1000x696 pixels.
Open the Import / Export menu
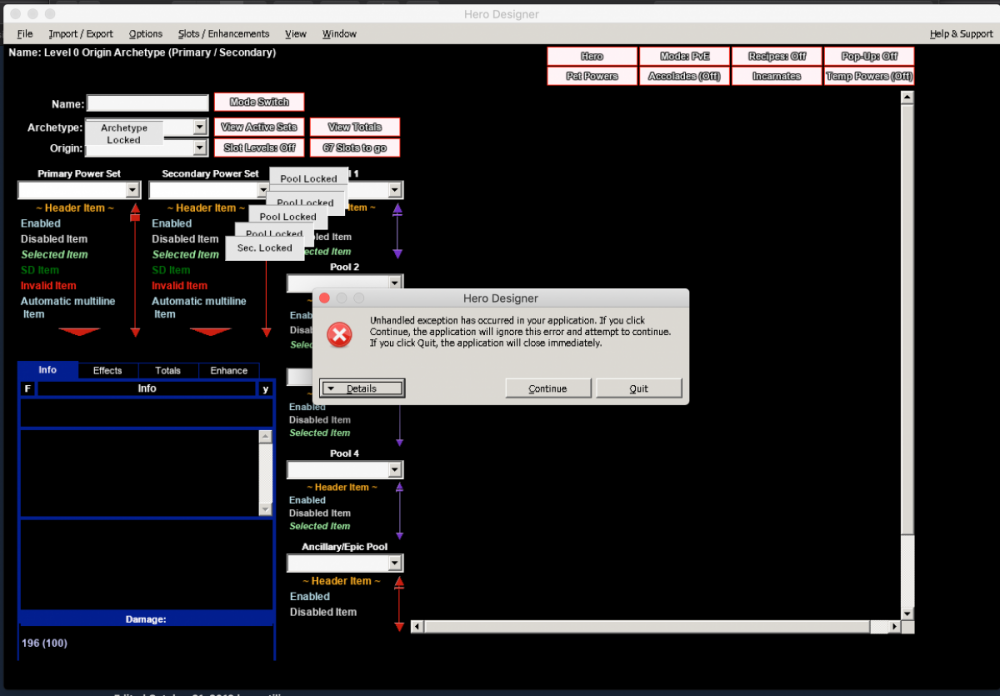(x=81, y=34)
